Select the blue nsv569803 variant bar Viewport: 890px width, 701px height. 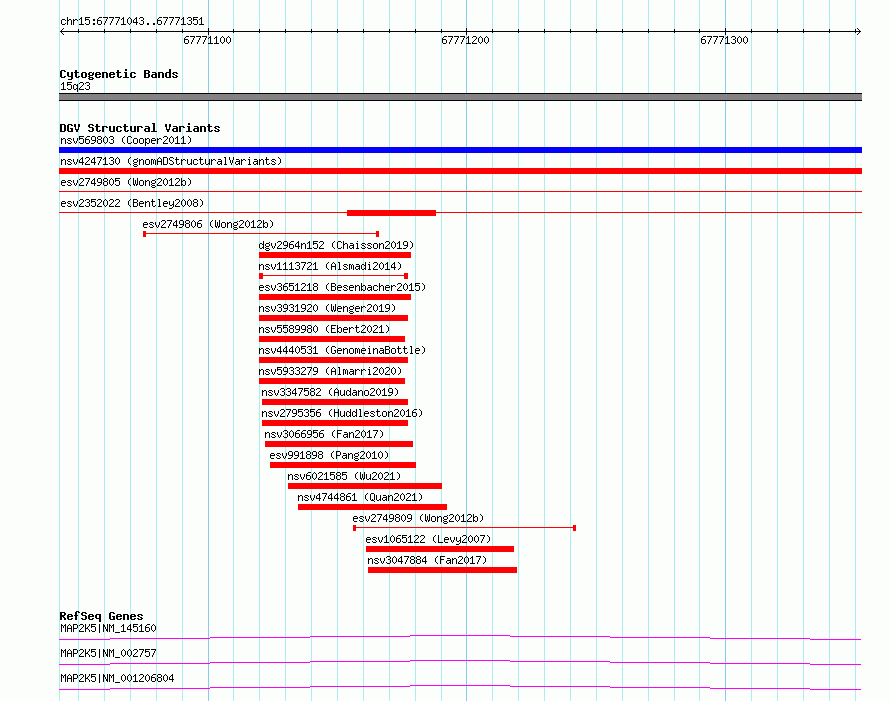click(460, 150)
